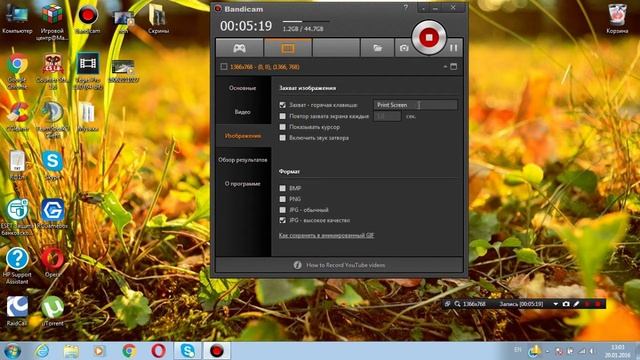This screenshot has width=640, height=360.
Task: Stop recording with the red Bandicam button
Action: tap(428, 37)
